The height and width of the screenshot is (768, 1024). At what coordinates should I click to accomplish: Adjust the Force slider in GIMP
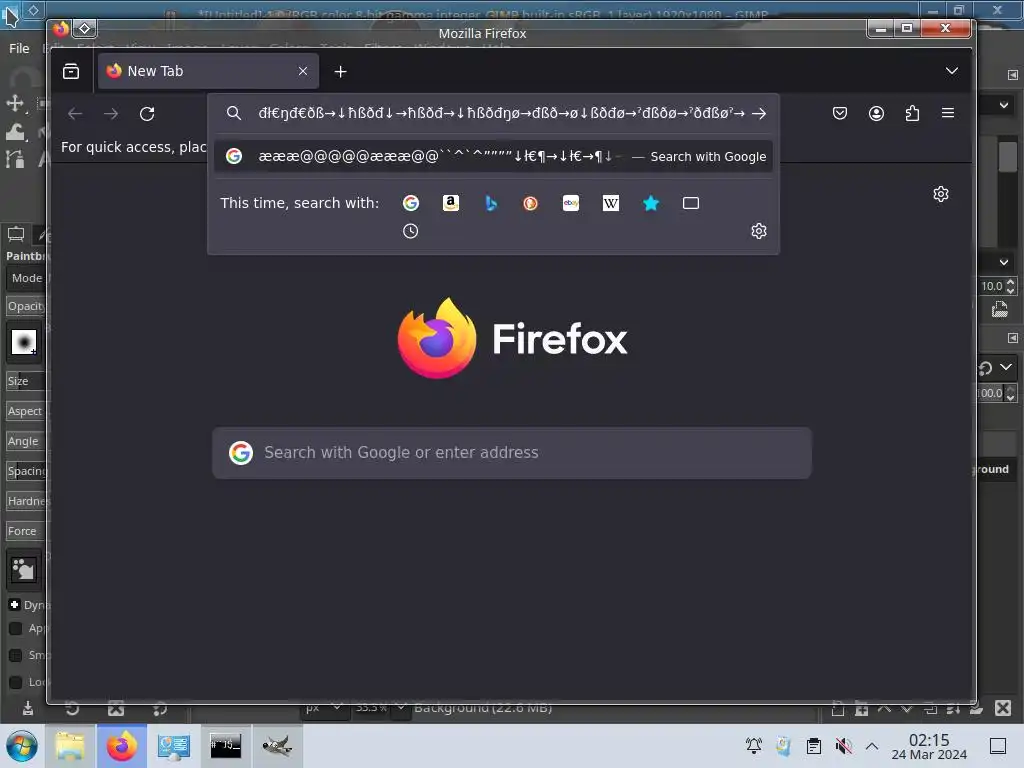tap(26, 531)
